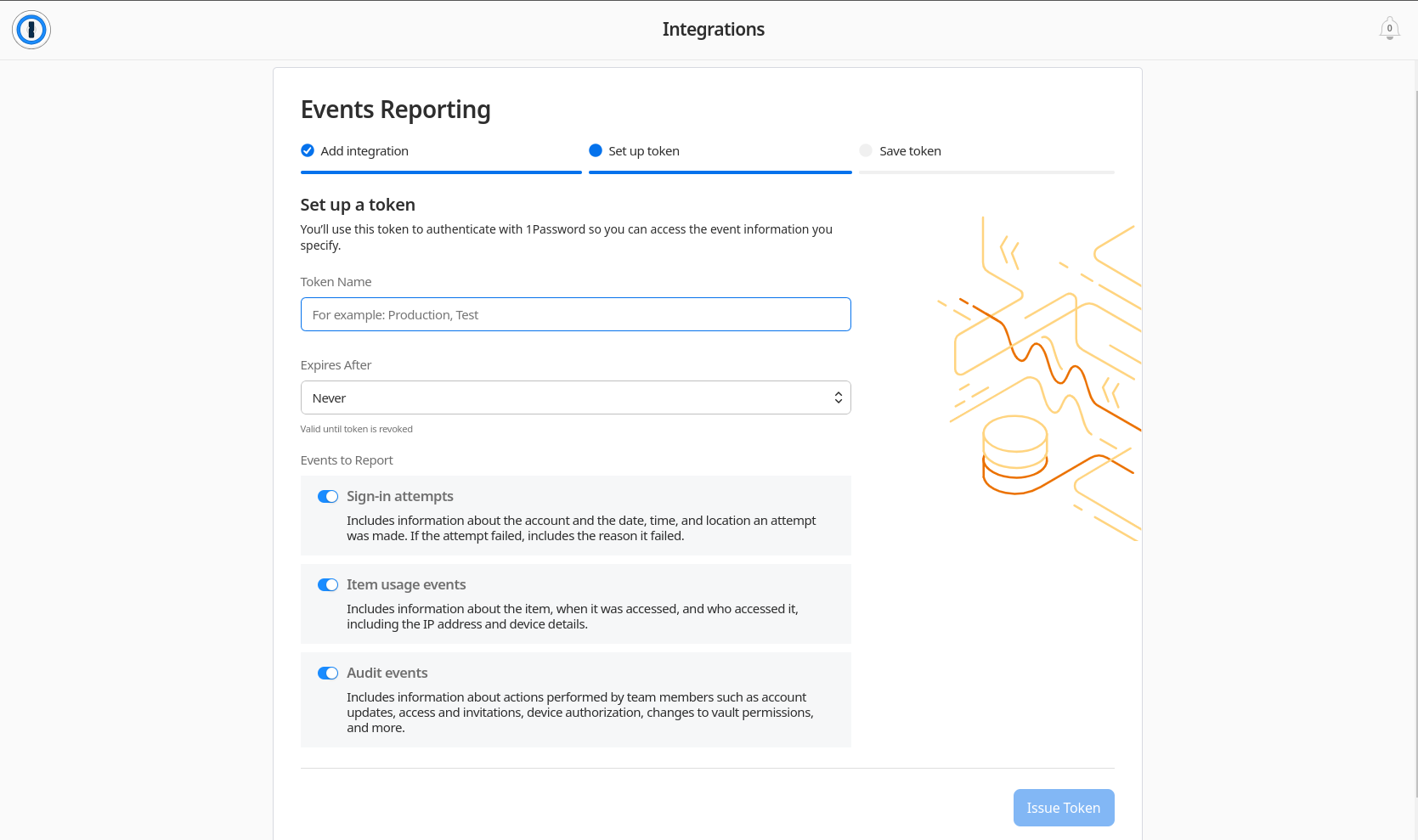The width and height of the screenshot is (1418, 840).
Task: Click the page vertical scrollbar
Action: pos(1414,425)
